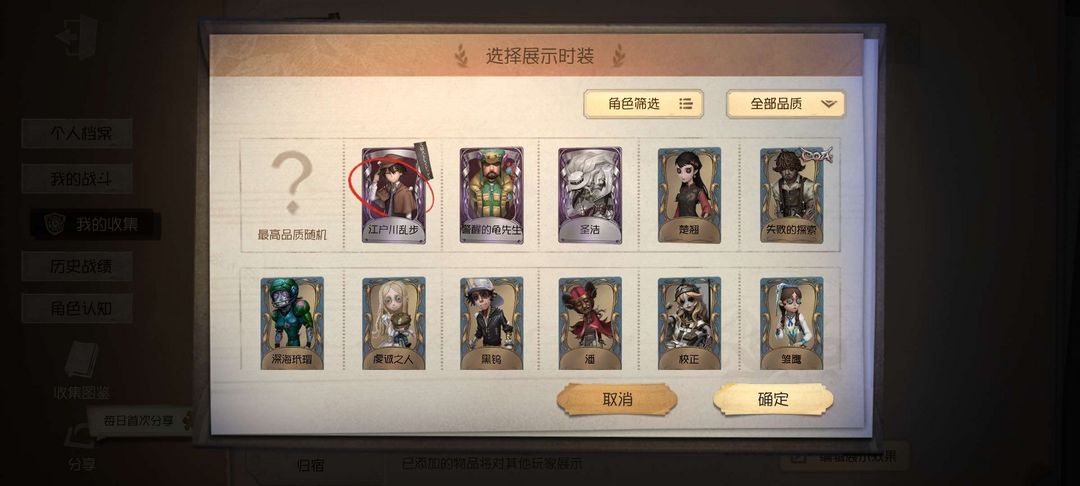Pick the 黑鸽 costume card
Image resolution: width=1080 pixels, height=486 pixels.
pos(491,324)
